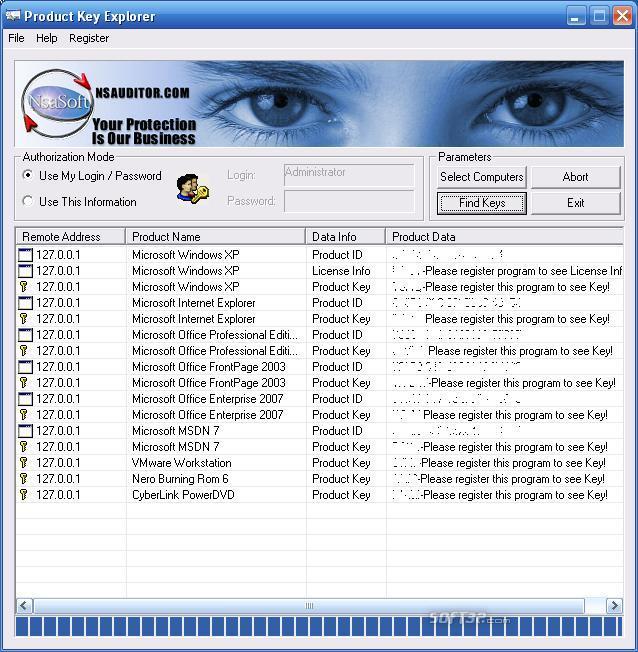638x652 pixels.
Task: Sort by Product Data column header
Action: (504, 237)
